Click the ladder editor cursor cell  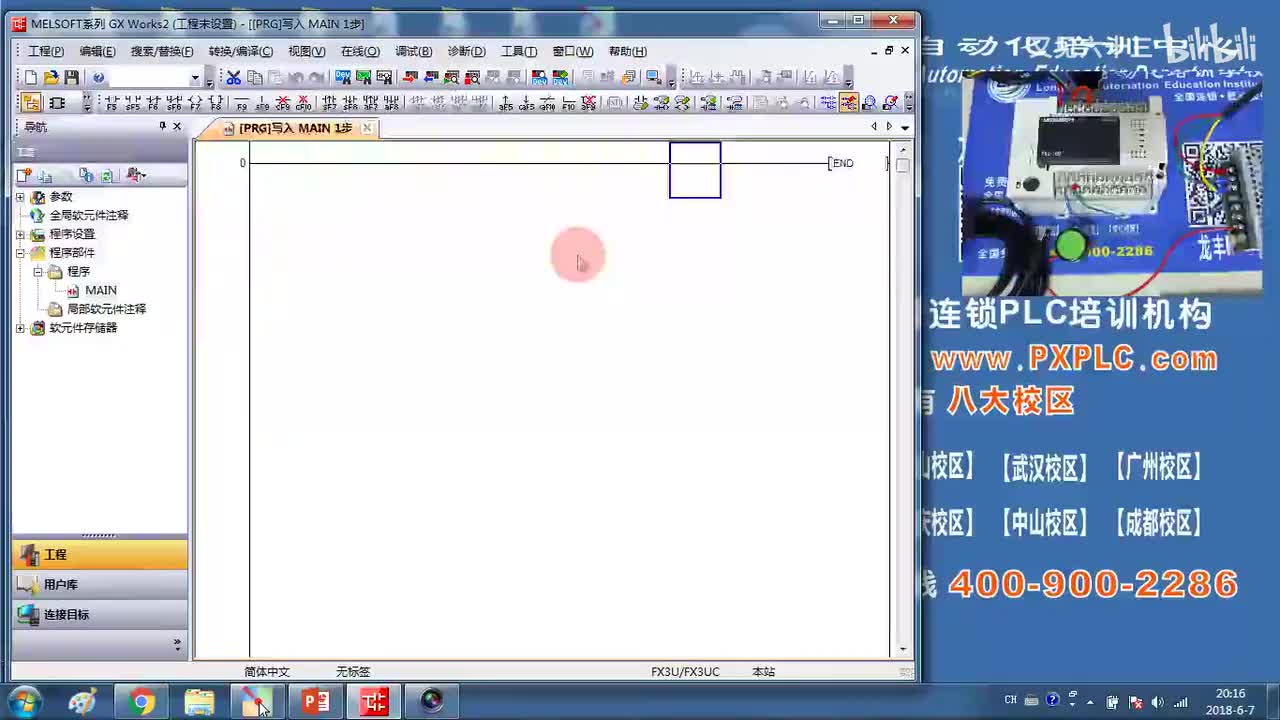(x=695, y=170)
